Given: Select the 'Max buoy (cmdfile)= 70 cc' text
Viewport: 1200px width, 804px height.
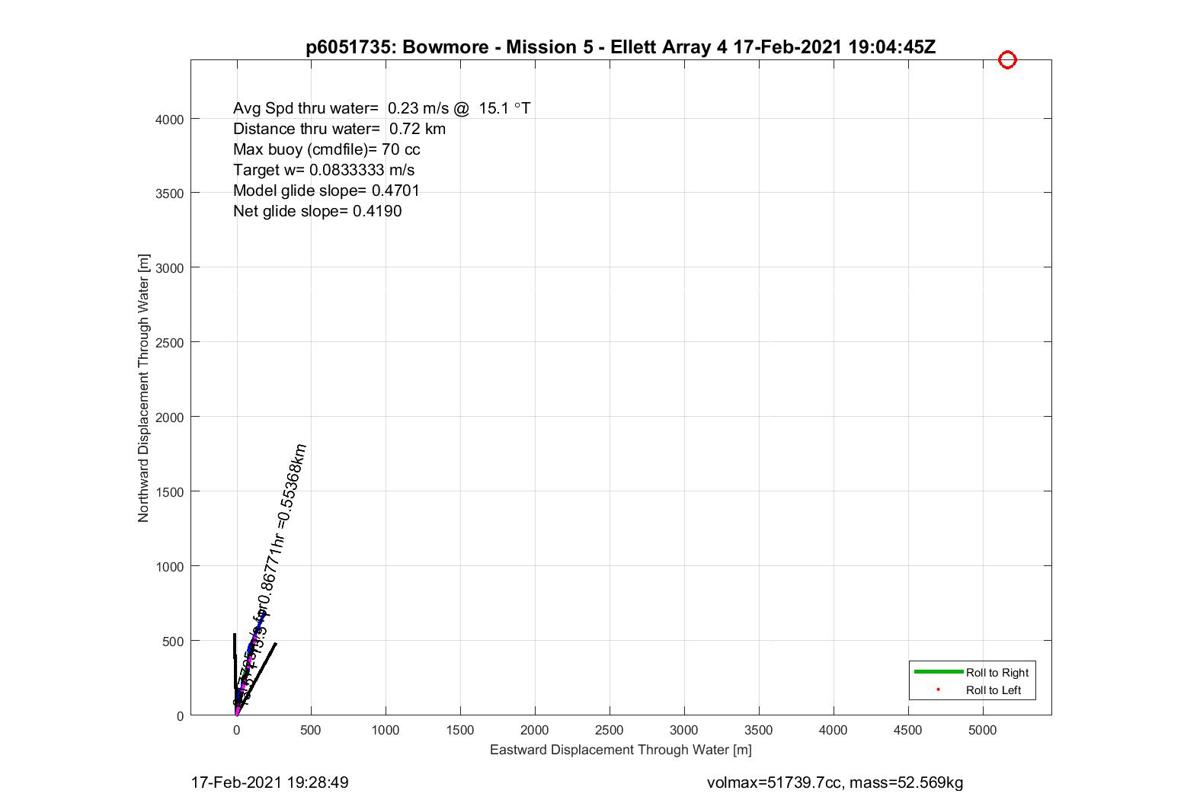Looking at the screenshot, I should tap(327, 149).
